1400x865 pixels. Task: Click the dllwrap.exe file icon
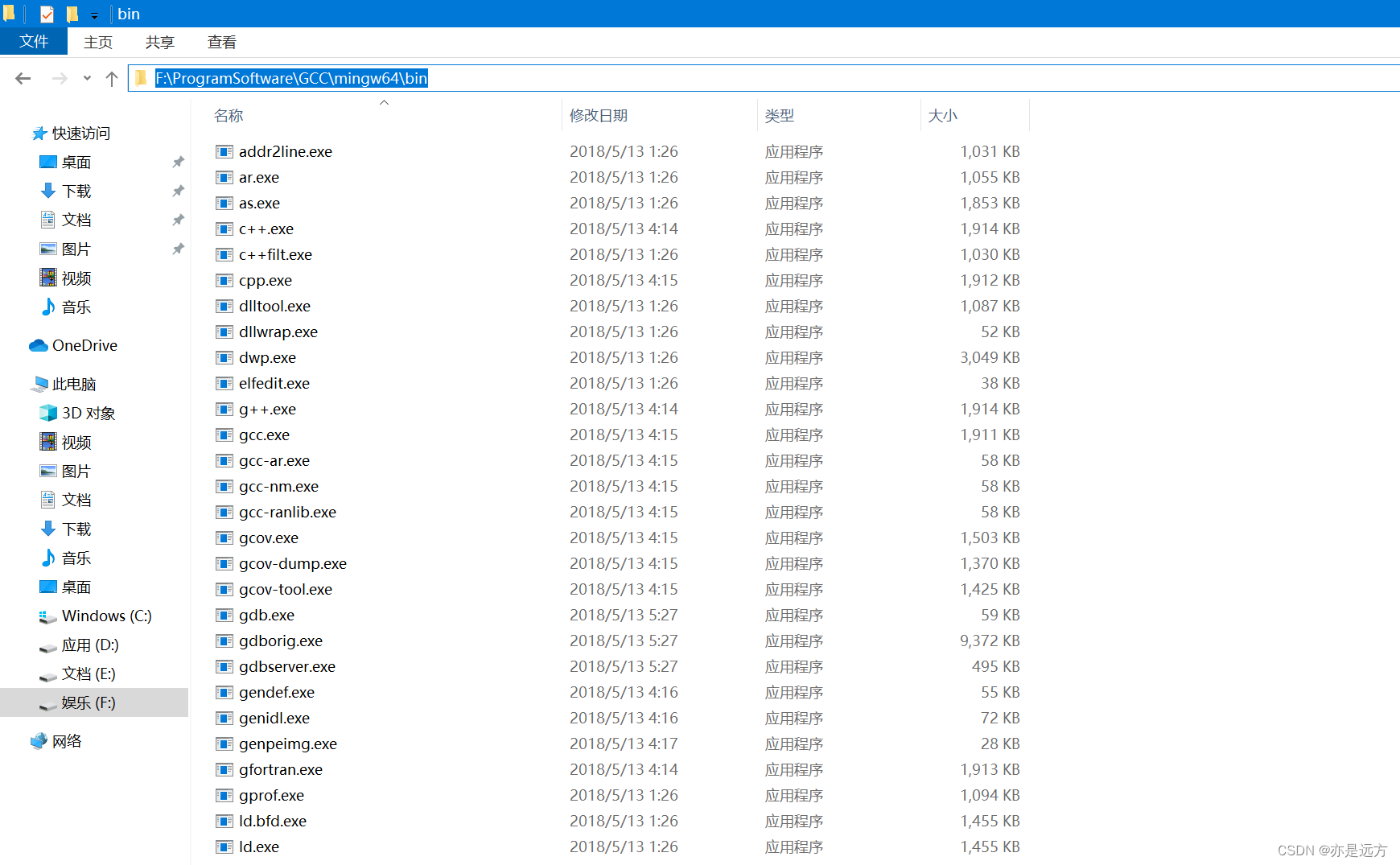224,332
